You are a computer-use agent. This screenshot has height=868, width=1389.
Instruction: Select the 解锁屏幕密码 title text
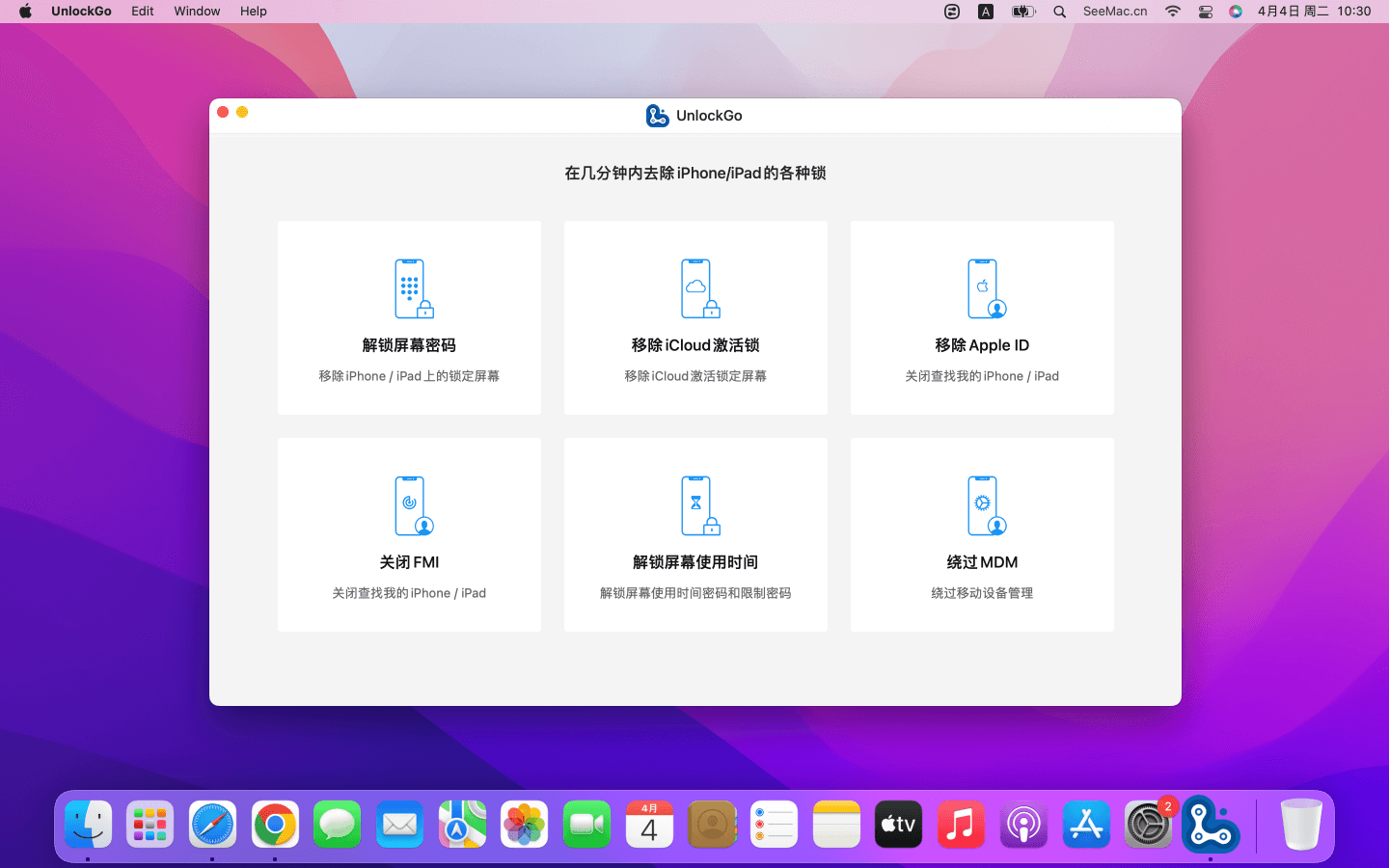pyautogui.click(x=409, y=345)
